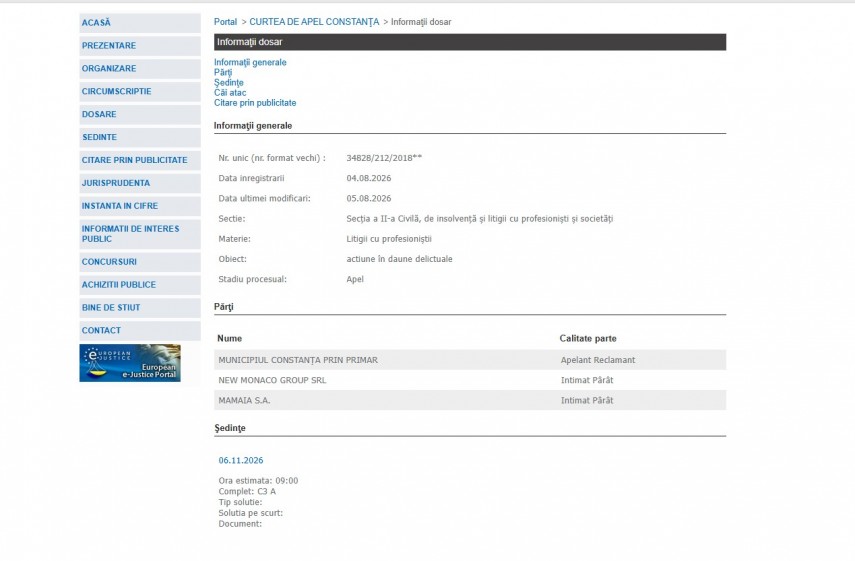Screen dimensions: 855x561
Task: Click the Ora estimata: 09:00 line
Action: point(258,481)
